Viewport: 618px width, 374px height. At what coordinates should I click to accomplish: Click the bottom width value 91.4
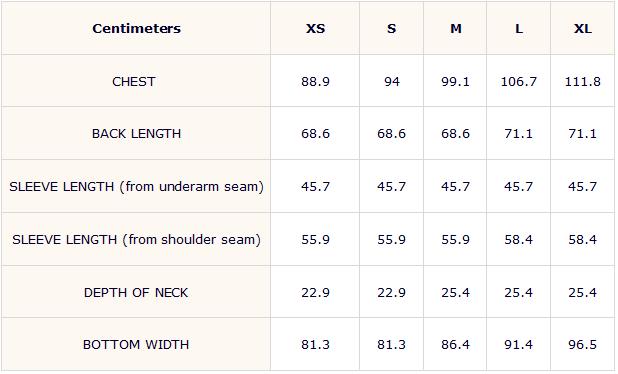tap(519, 344)
